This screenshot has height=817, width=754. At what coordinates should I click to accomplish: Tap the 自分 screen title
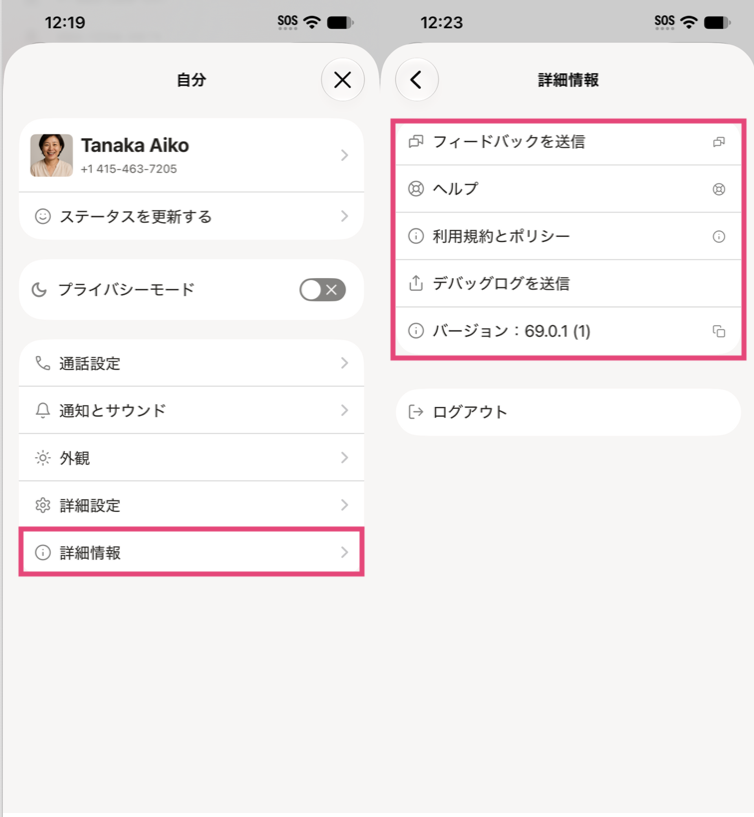pyautogui.click(x=191, y=80)
